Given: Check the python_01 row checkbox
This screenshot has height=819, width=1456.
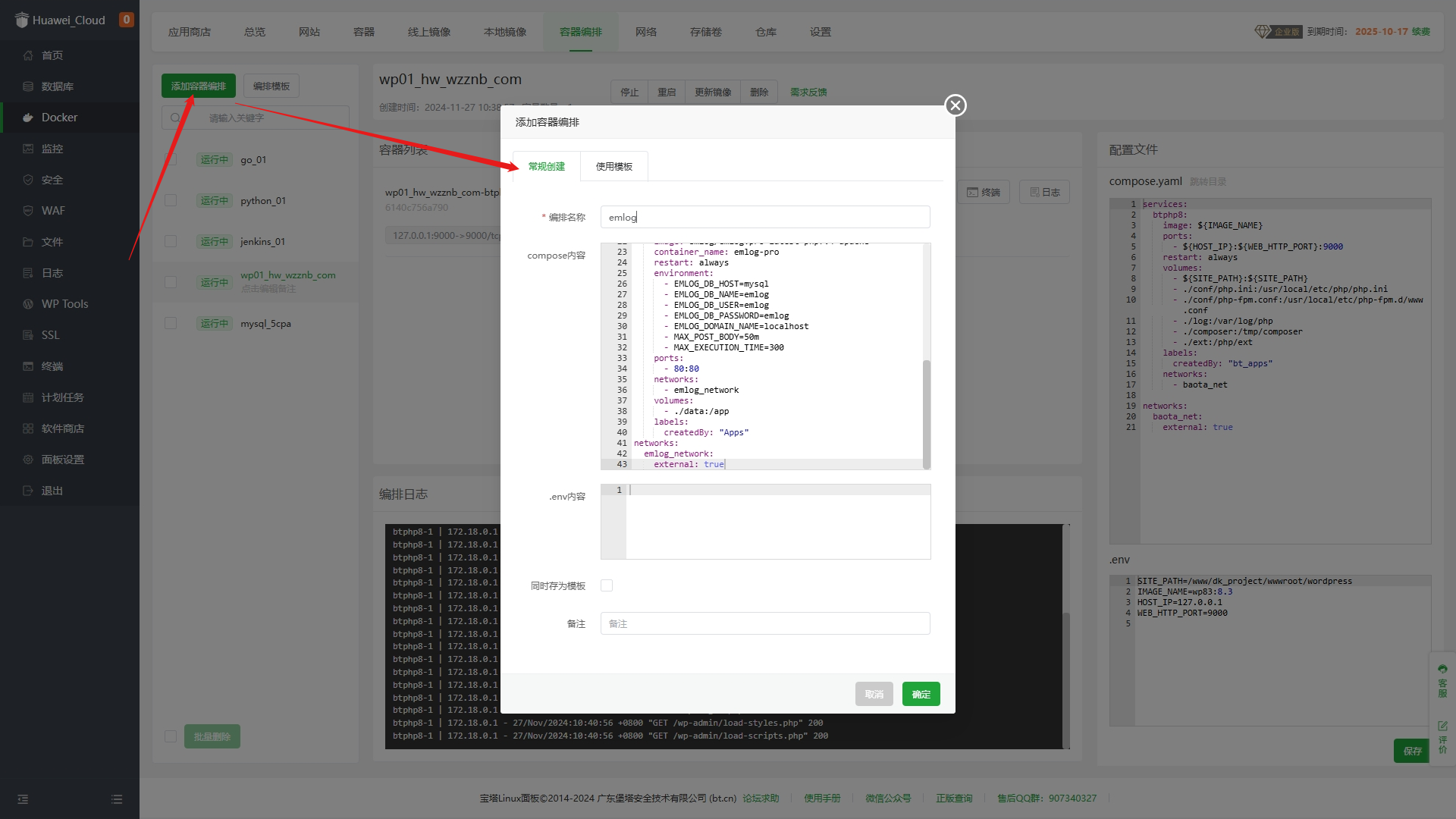Looking at the screenshot, I should tap(171, 200).
